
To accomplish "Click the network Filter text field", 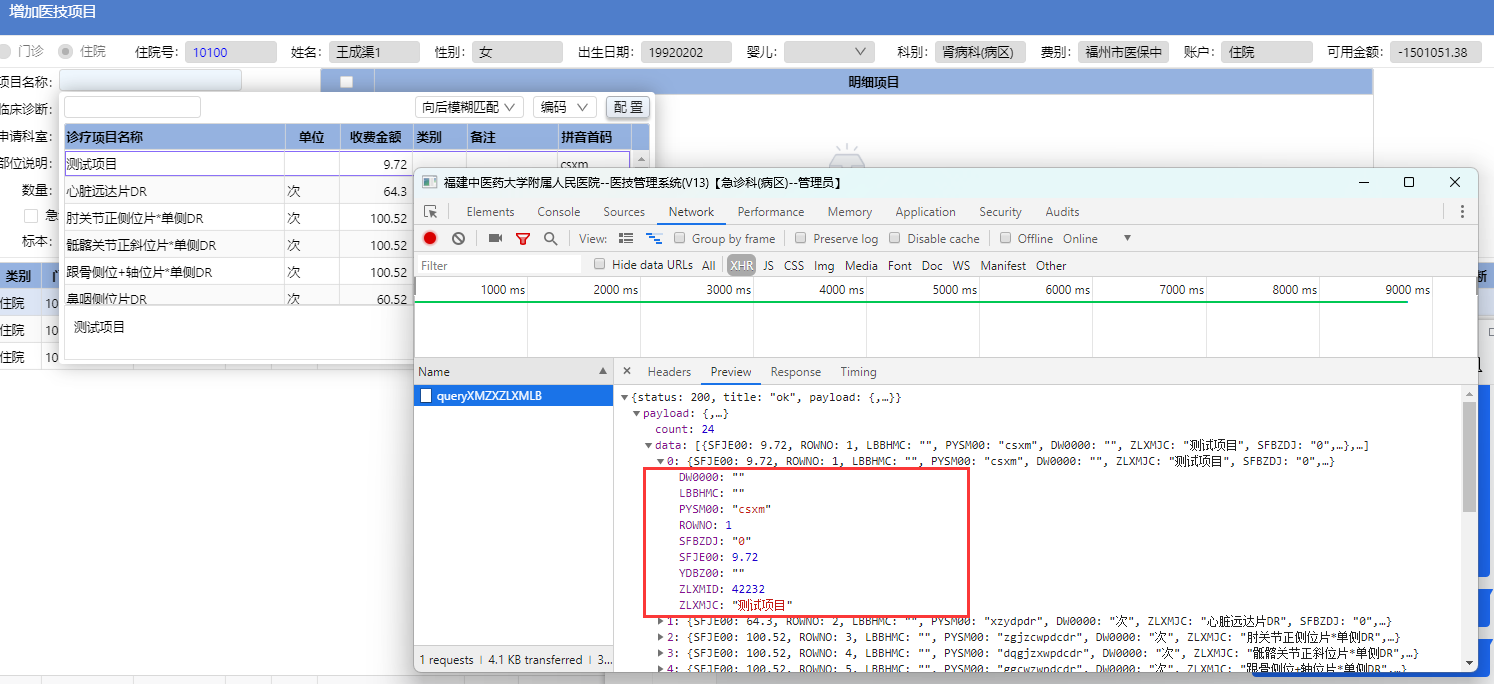I will click(x=498, y=265).
